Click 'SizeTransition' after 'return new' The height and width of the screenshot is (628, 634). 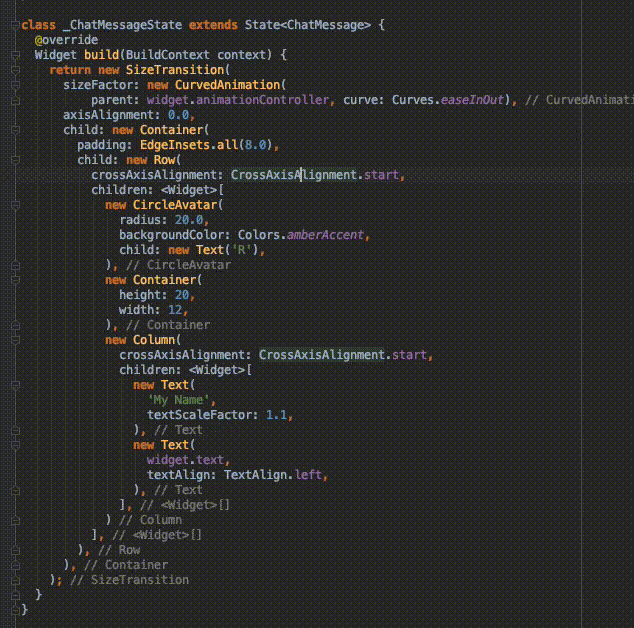pos(175,70)
